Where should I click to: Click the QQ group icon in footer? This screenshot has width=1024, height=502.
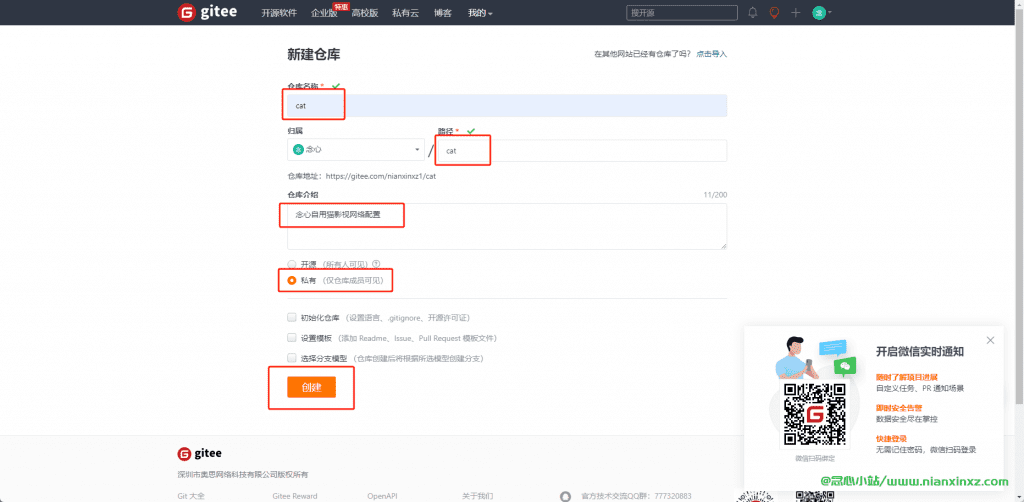tap(566, 496)
